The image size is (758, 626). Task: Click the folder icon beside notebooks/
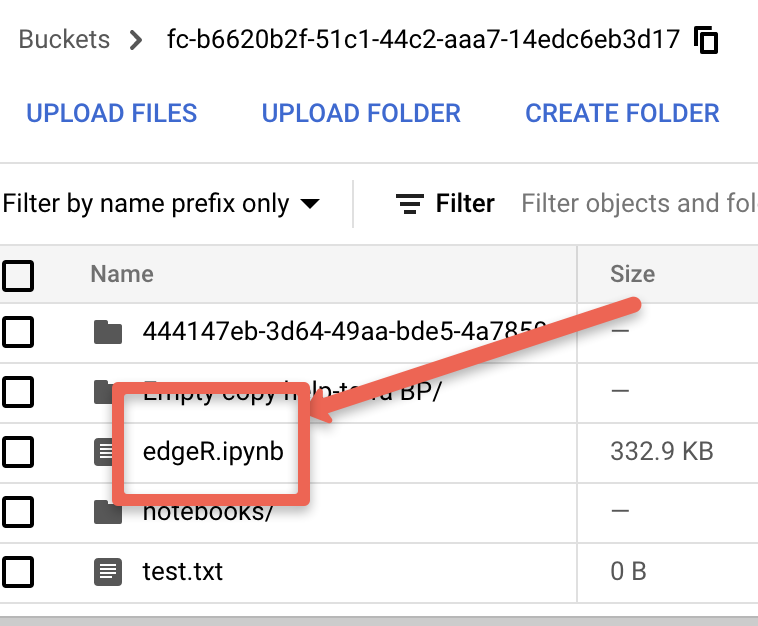[x=107, y=512]
